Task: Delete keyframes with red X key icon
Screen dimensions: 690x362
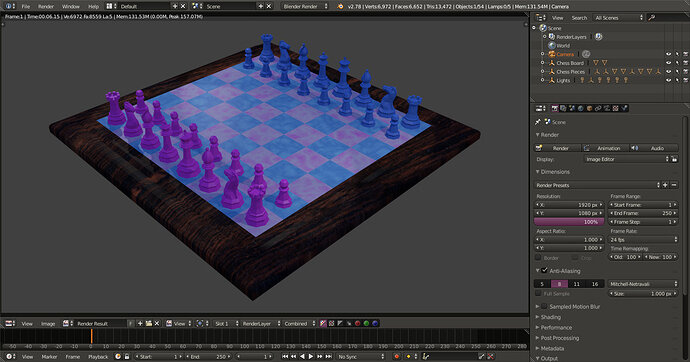Action: tap(490, 357)
